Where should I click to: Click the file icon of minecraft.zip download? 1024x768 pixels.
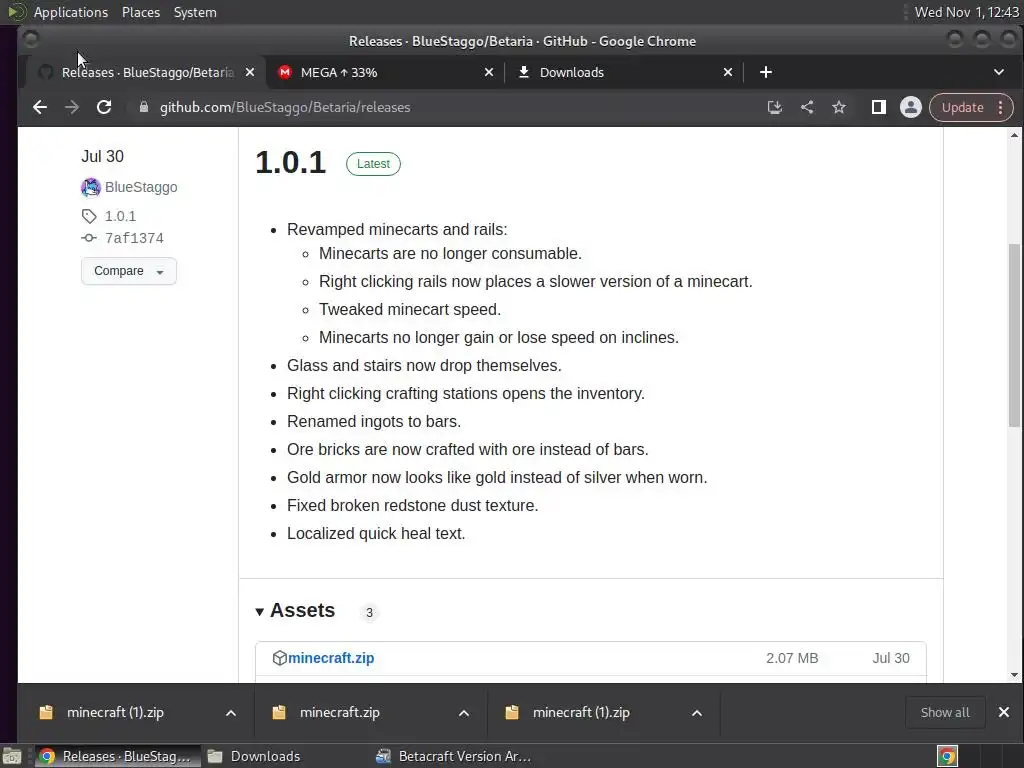tap(279, 712)
